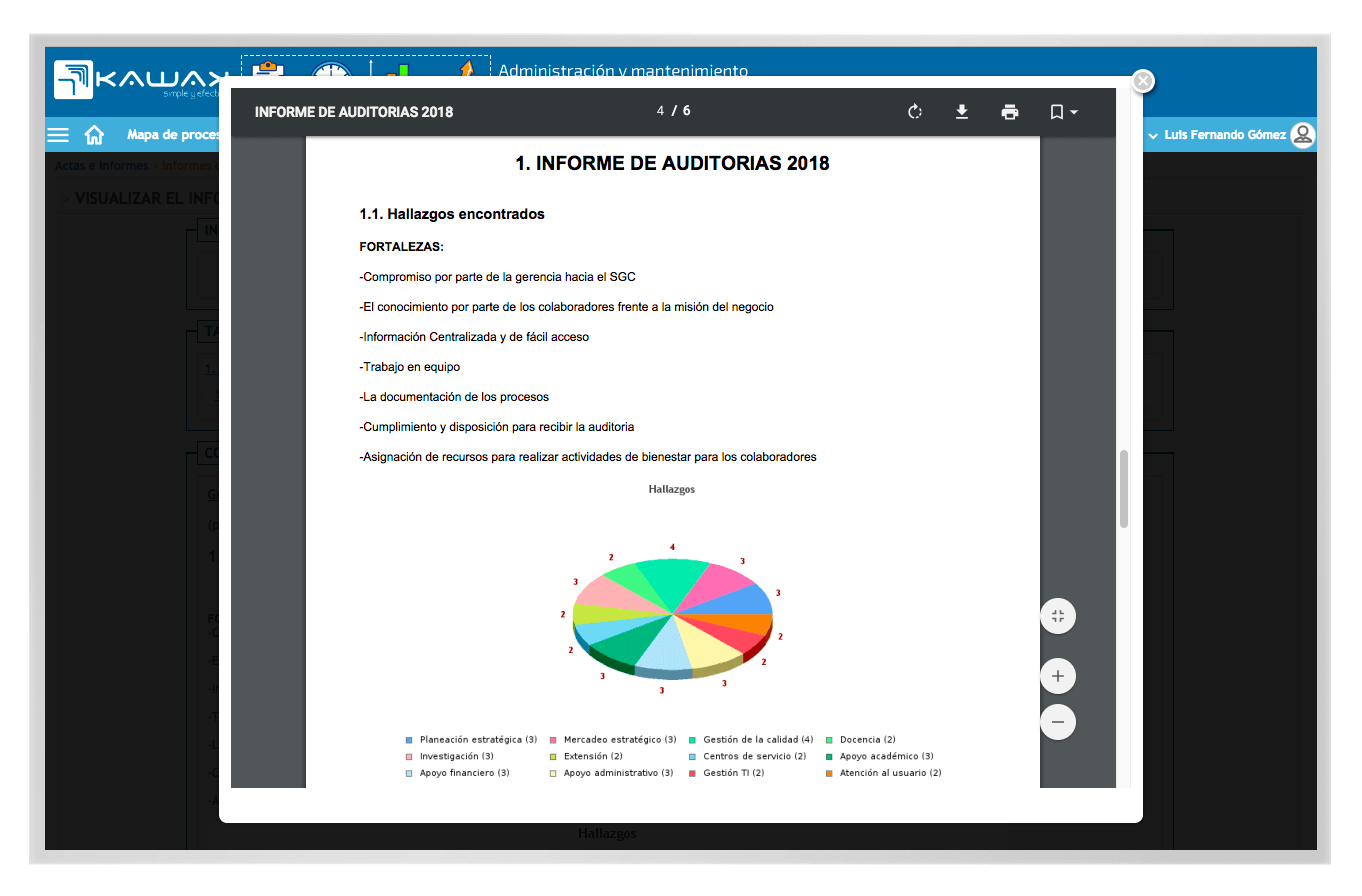Open the clock module icon in header

331,70
